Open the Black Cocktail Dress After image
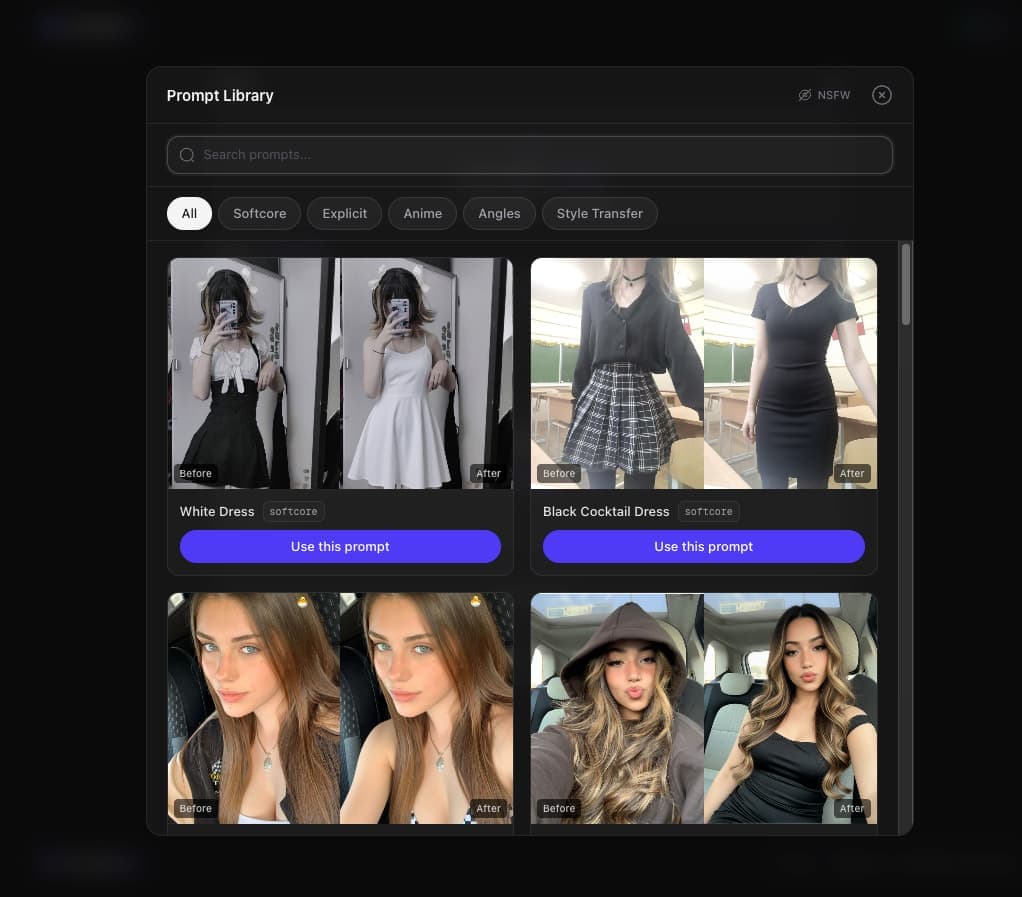The width and height of the screenshot is (1022, 897). (x=790, y=373)
